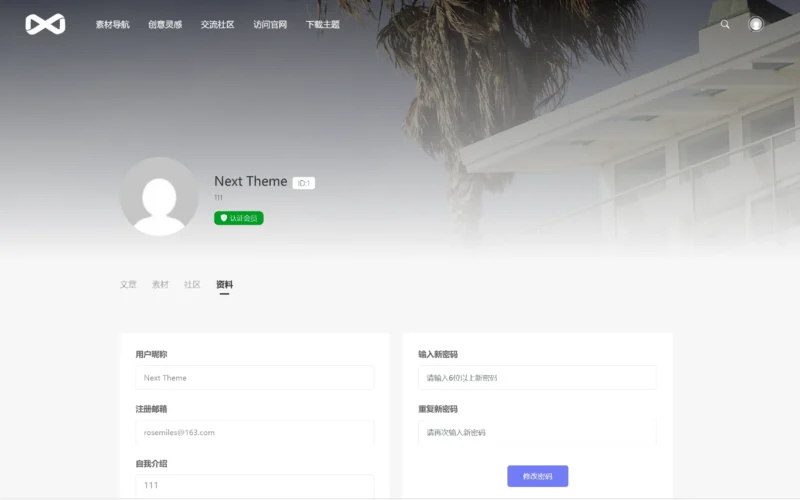800x500 pixels.
Task: Focus the 输入新密码 password field
Action: (537, 378)
